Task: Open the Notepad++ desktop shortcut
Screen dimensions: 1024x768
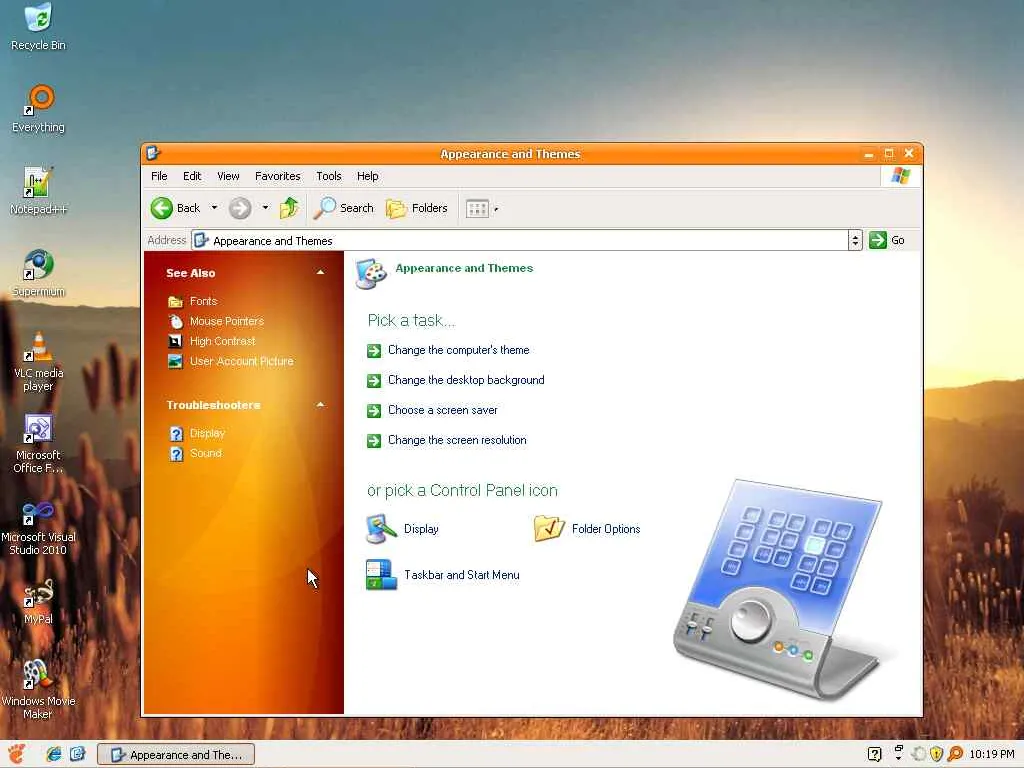Action: point(38,190)
